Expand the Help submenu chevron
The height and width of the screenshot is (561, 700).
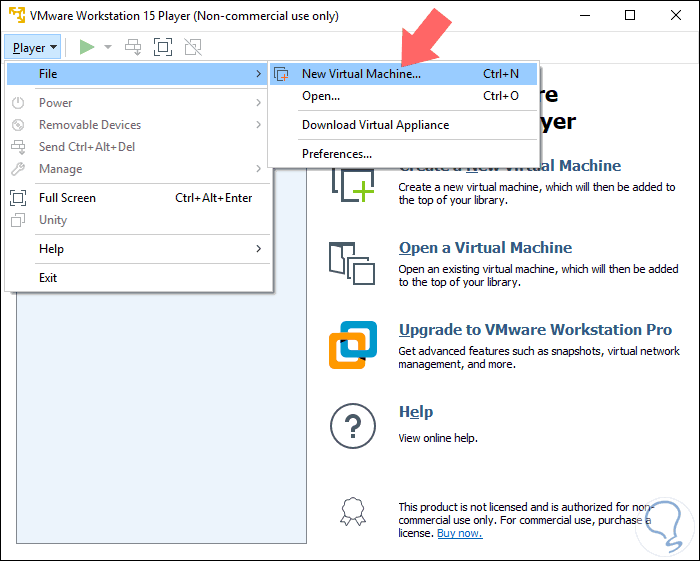[258, 249]
